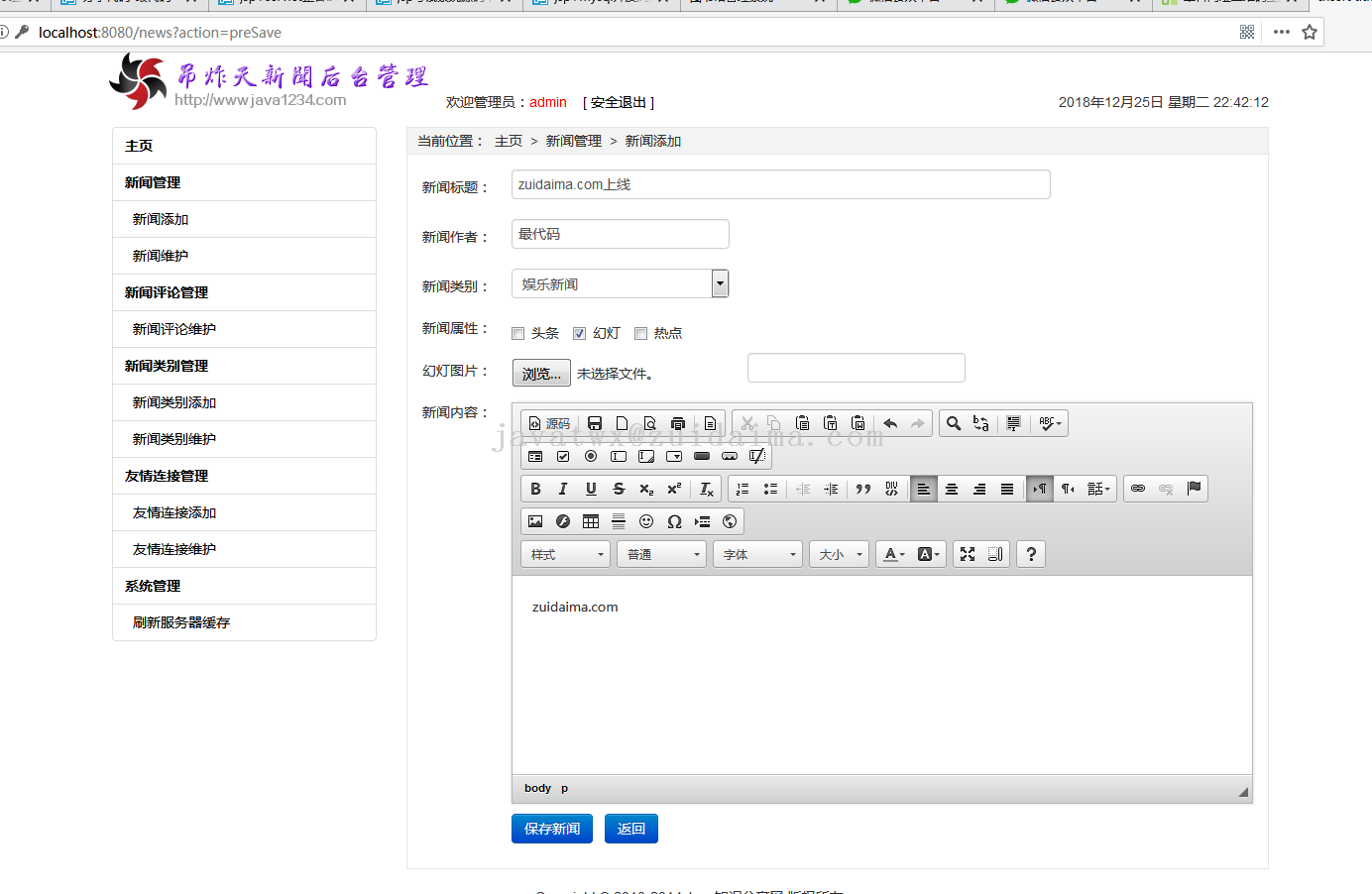Toggle Align Left button
The image size is (1372, 894).
click(923, 489)
